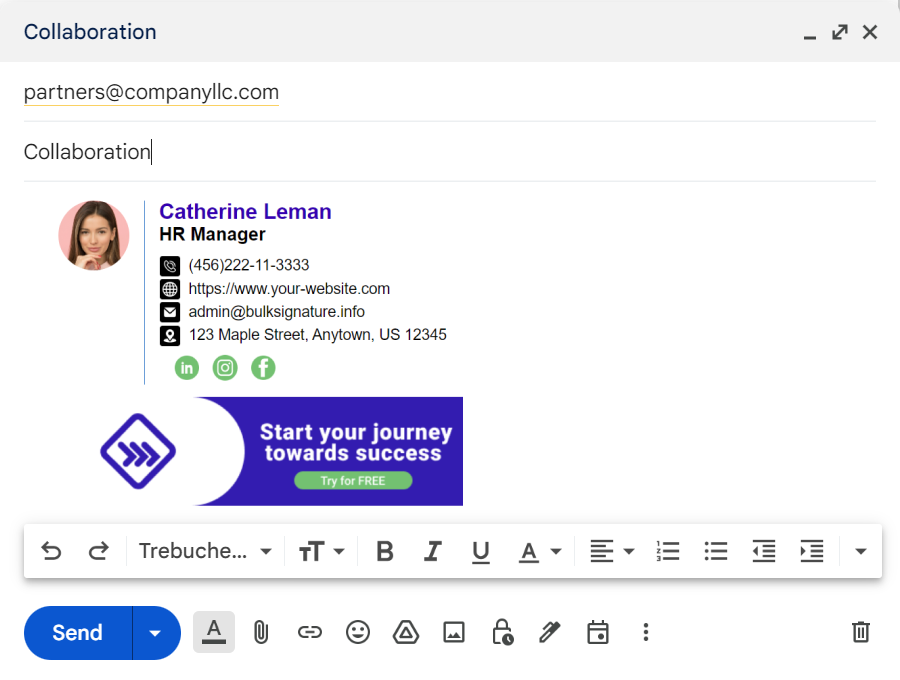Open the calendar scheduling icon

pyautogui.click(x=598, y=632)
